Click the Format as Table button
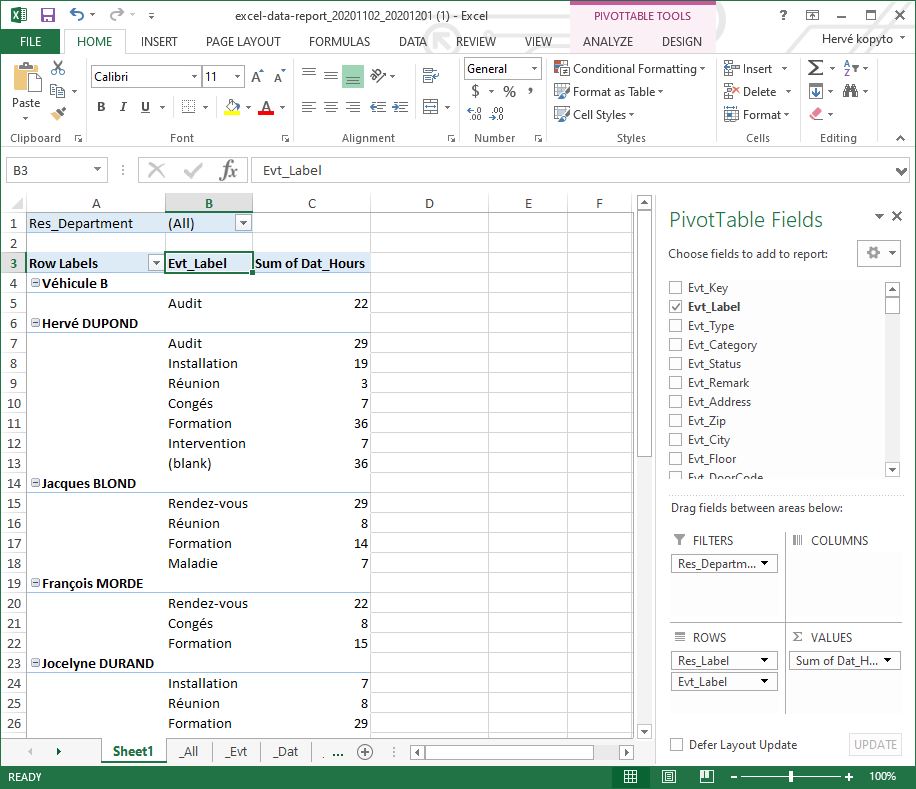The height and width of the screenshot is (789, 916). (609, 91)
